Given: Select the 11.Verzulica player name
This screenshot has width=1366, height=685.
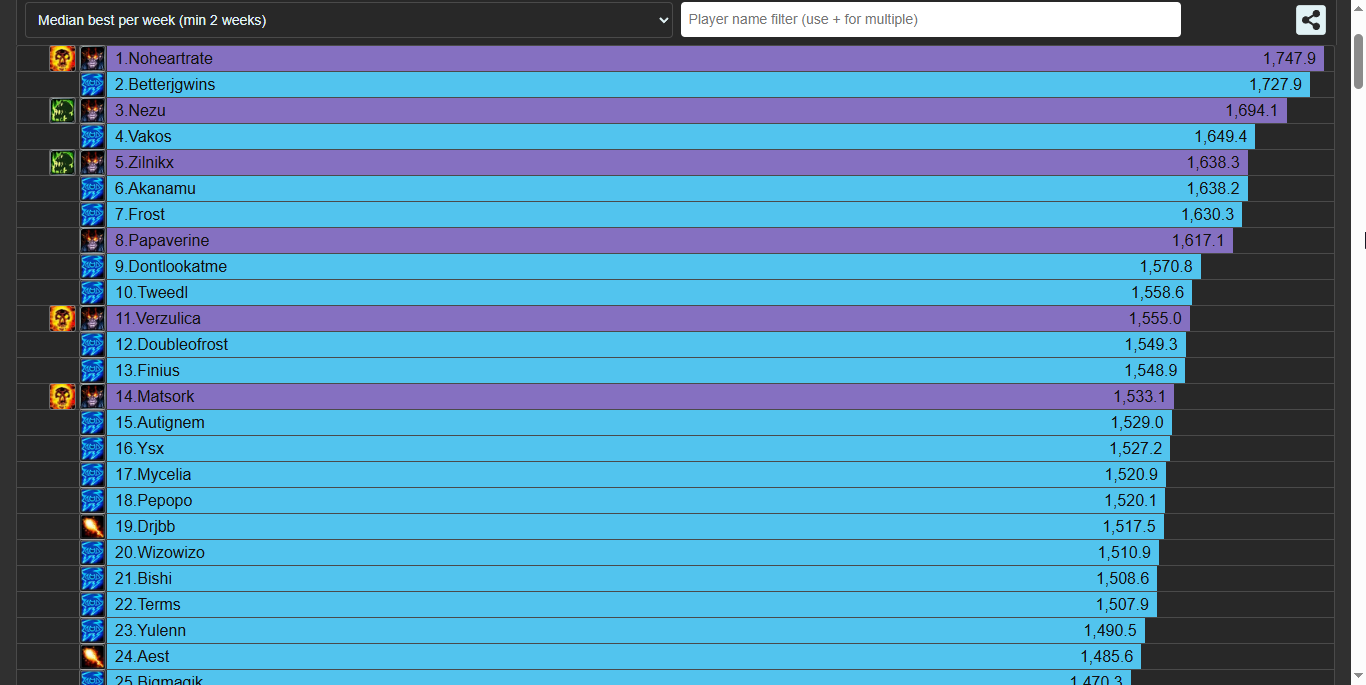Looking at the screenshot, I should pos(158,319).
